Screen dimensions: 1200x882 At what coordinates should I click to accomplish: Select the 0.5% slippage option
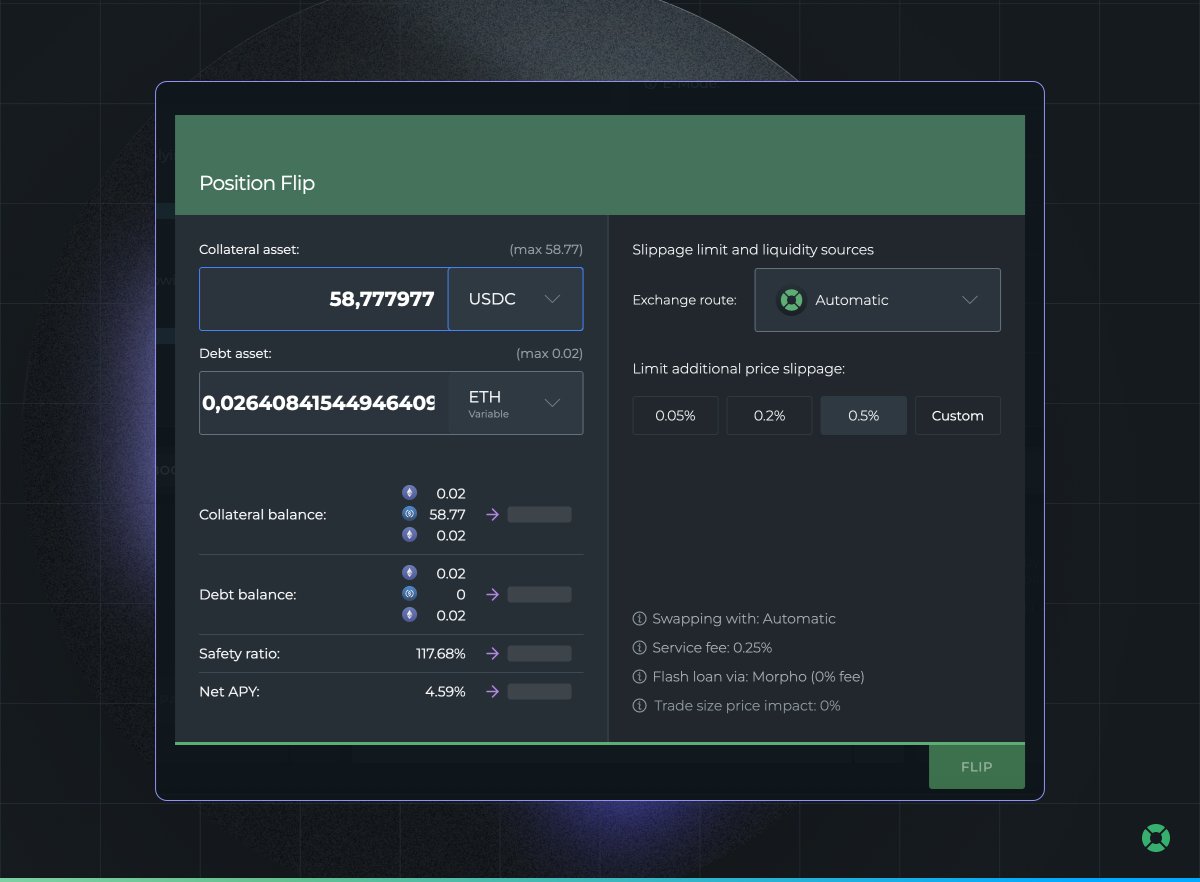click(x=863, y=416)
